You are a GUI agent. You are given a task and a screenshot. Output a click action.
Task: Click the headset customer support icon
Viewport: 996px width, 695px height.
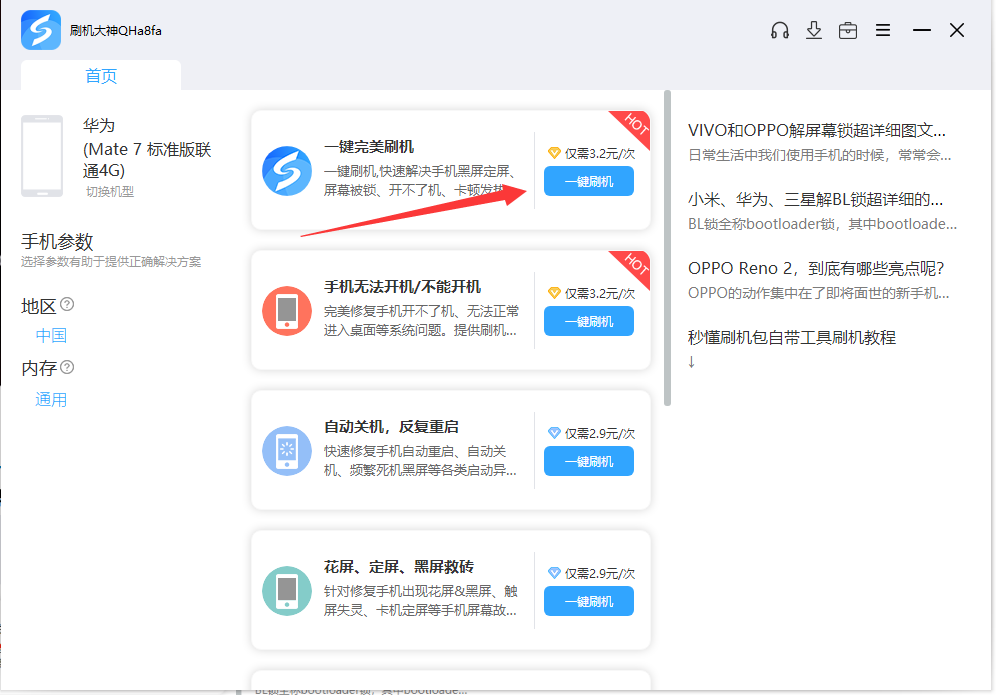point(780,30)
